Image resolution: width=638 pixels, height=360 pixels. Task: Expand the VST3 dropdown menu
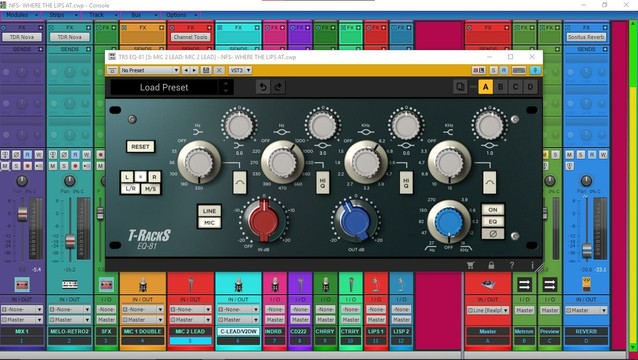[x=240, y=70]
